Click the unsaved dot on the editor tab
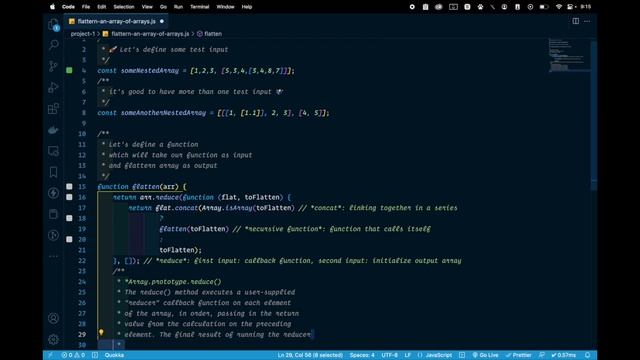 [162, 21]
